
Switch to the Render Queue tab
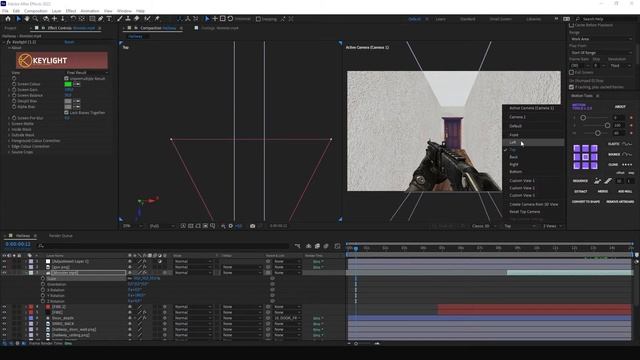pyautogui.click(x=61, y=236)
